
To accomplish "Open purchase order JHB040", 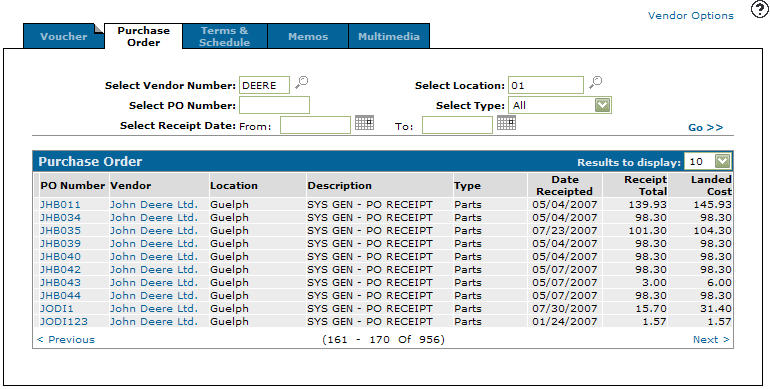I will pos(60,256).
